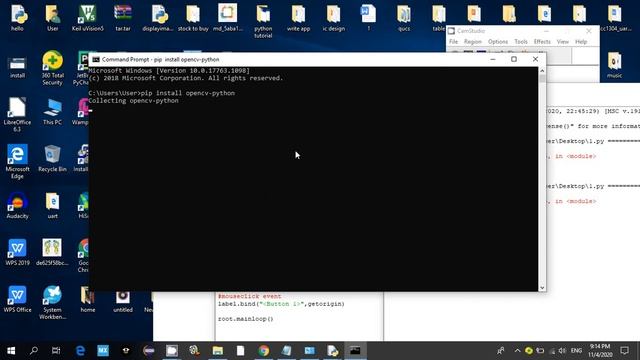Screen dimensions: 640x360
Task: Open Options menu in CamStudio
Action: pos(498,42)
